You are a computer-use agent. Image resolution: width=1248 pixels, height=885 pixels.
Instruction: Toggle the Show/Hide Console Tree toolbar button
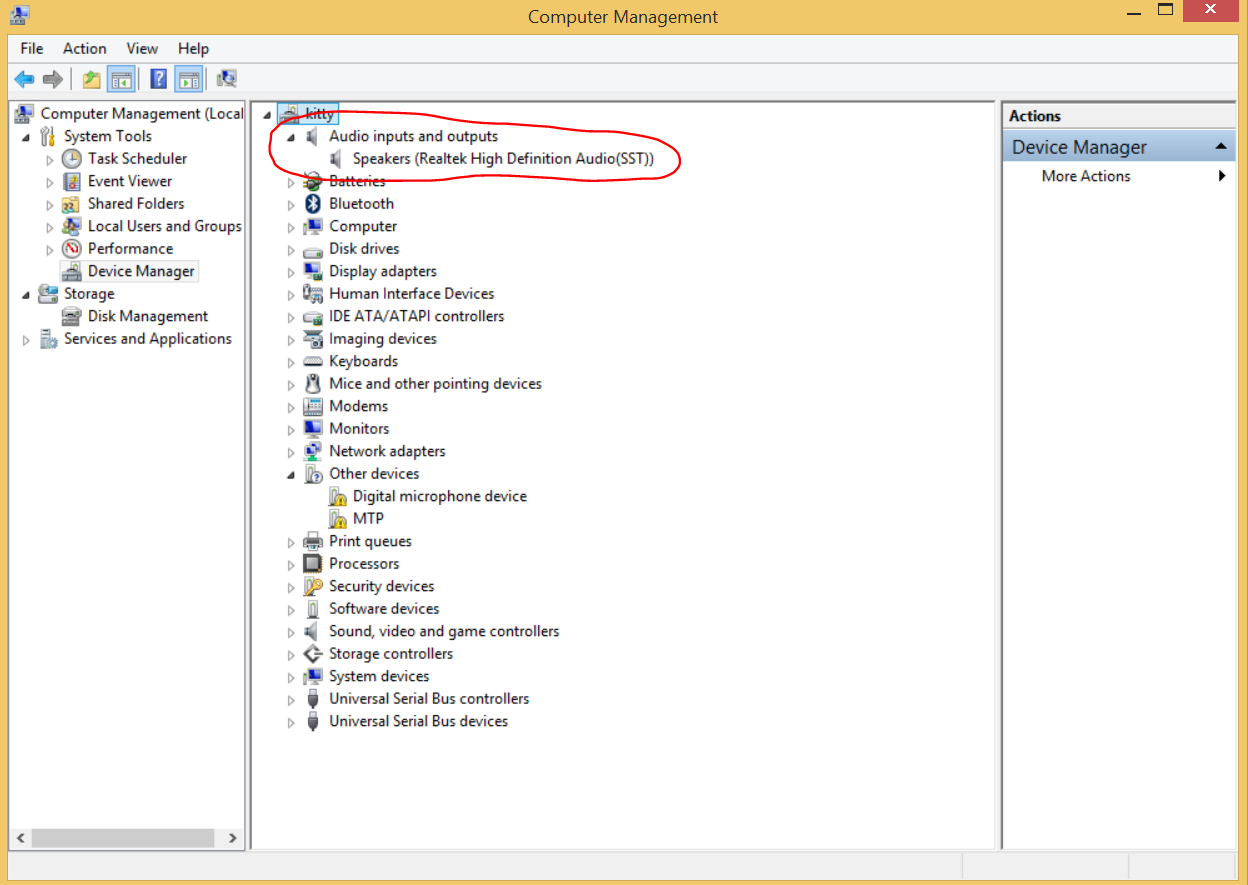(x=121, y=79)
